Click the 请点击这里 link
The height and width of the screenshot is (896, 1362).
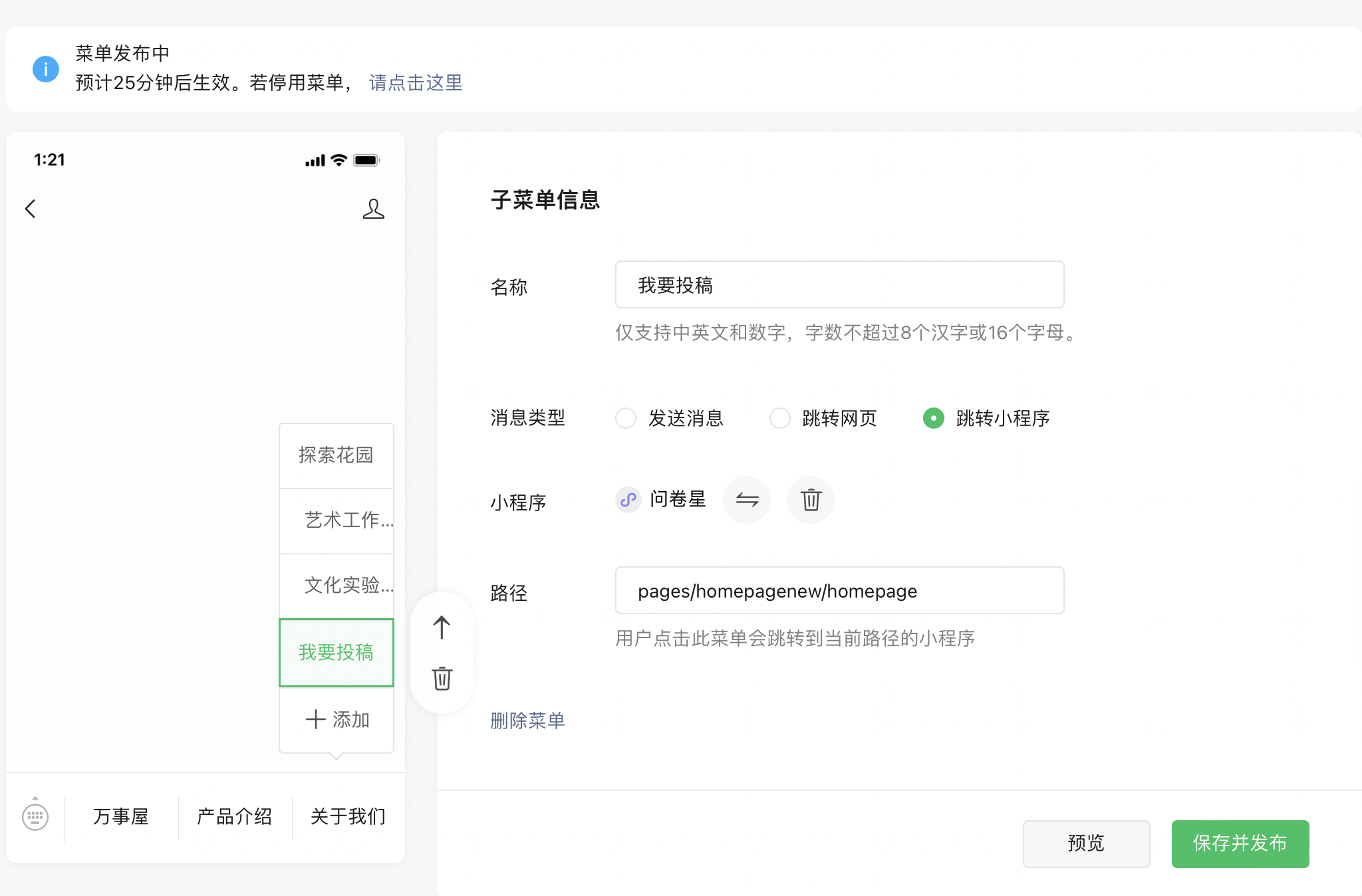416,82
